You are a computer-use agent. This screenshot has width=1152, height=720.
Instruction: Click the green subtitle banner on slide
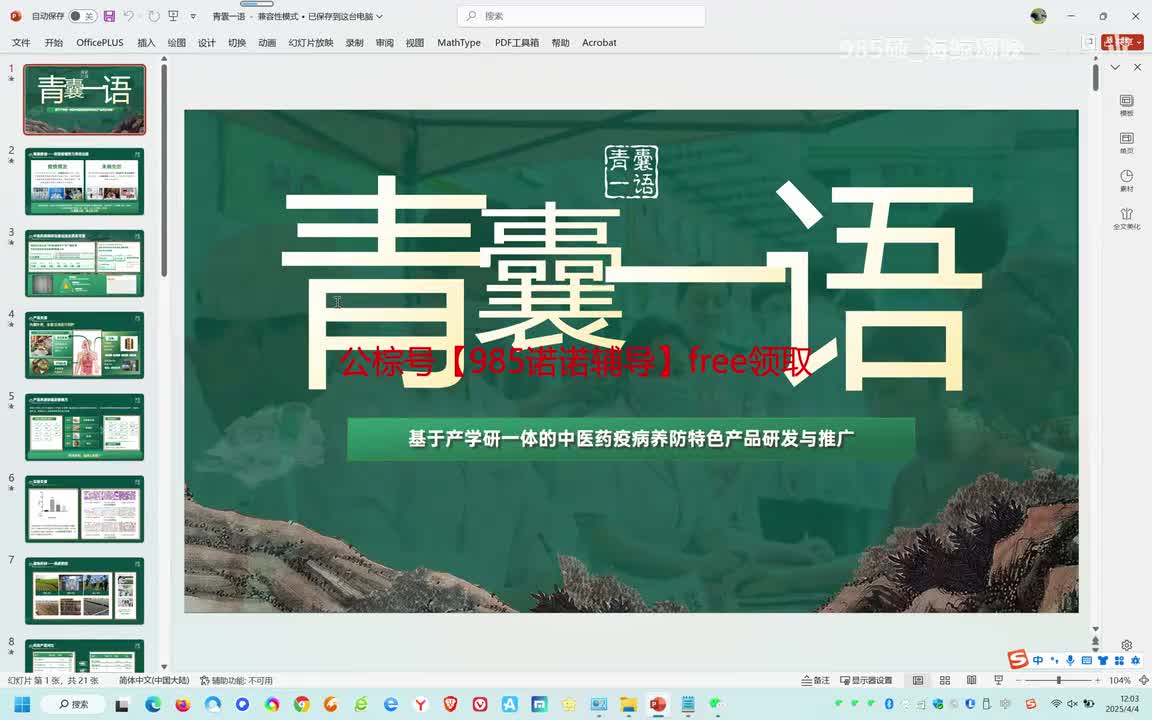[x=631, y=439]
